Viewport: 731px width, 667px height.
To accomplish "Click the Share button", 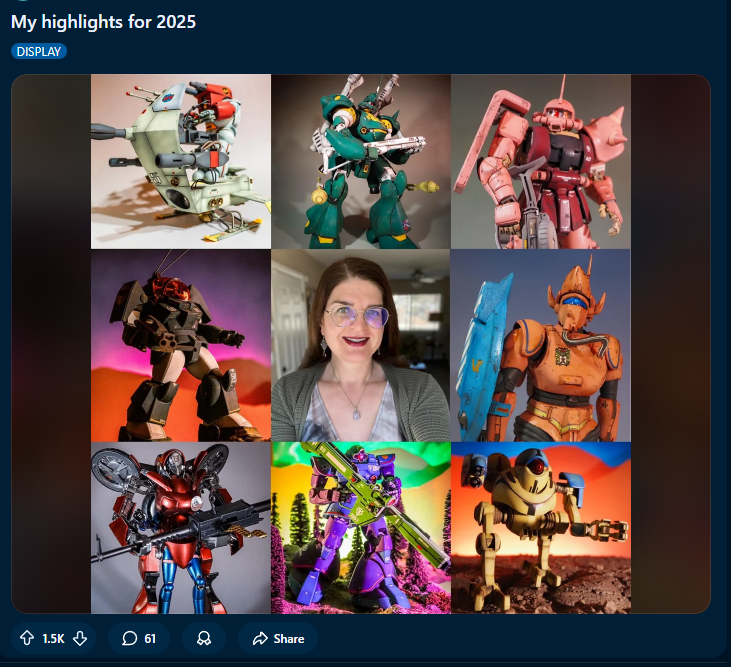I will 278,638.
